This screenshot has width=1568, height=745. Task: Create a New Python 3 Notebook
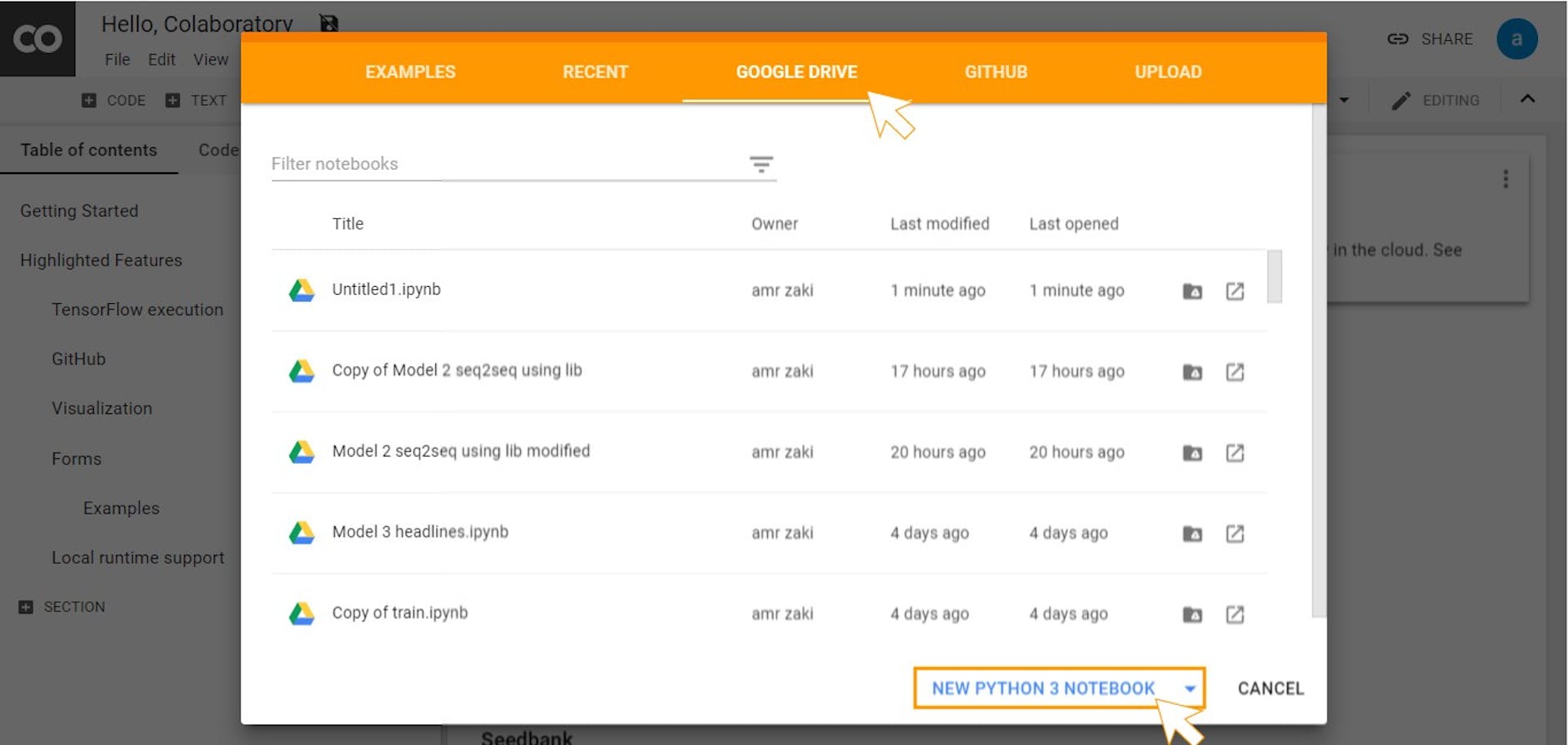pos(1043,689)
